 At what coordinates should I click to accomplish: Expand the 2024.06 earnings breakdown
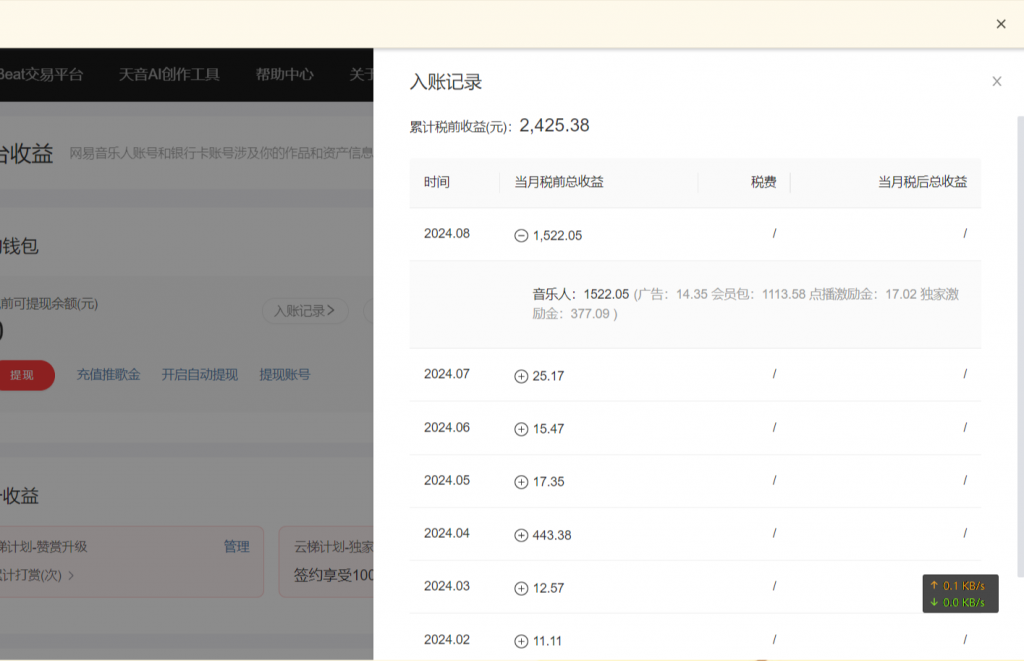click(x=521, y=428)
